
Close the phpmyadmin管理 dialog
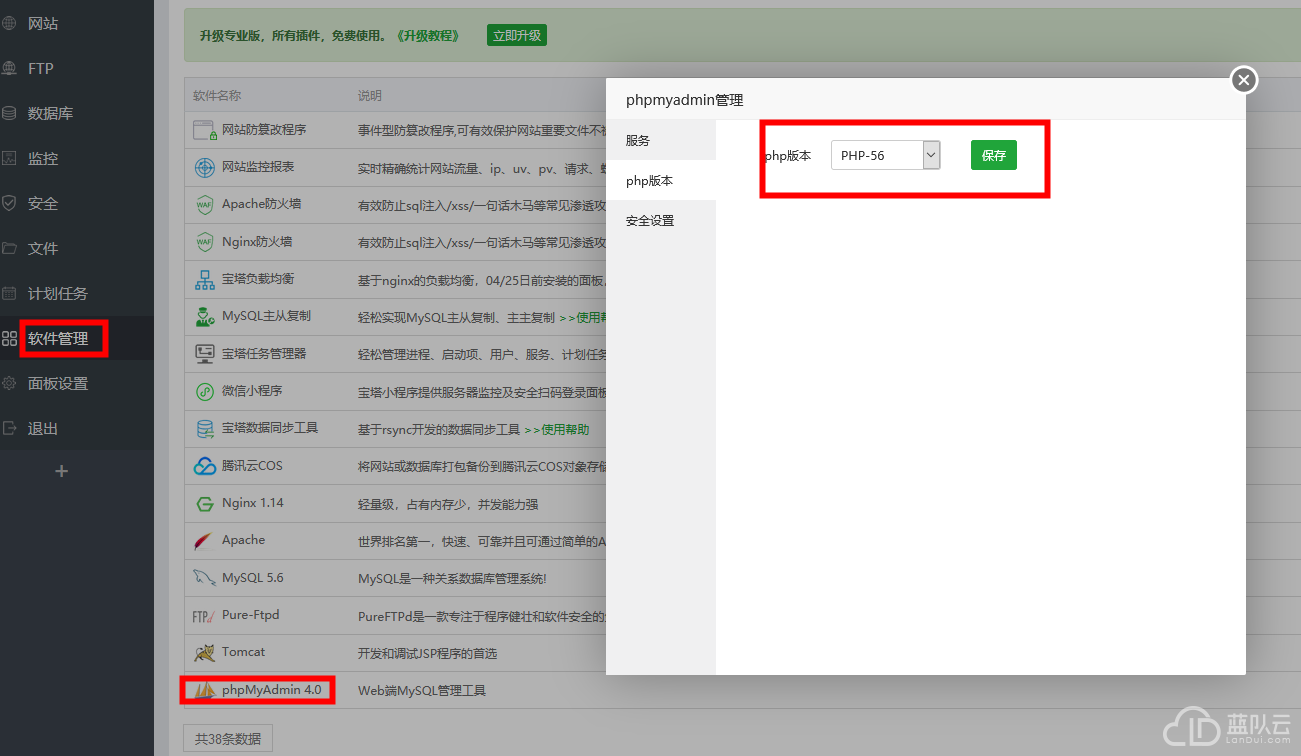point(1243,80)
